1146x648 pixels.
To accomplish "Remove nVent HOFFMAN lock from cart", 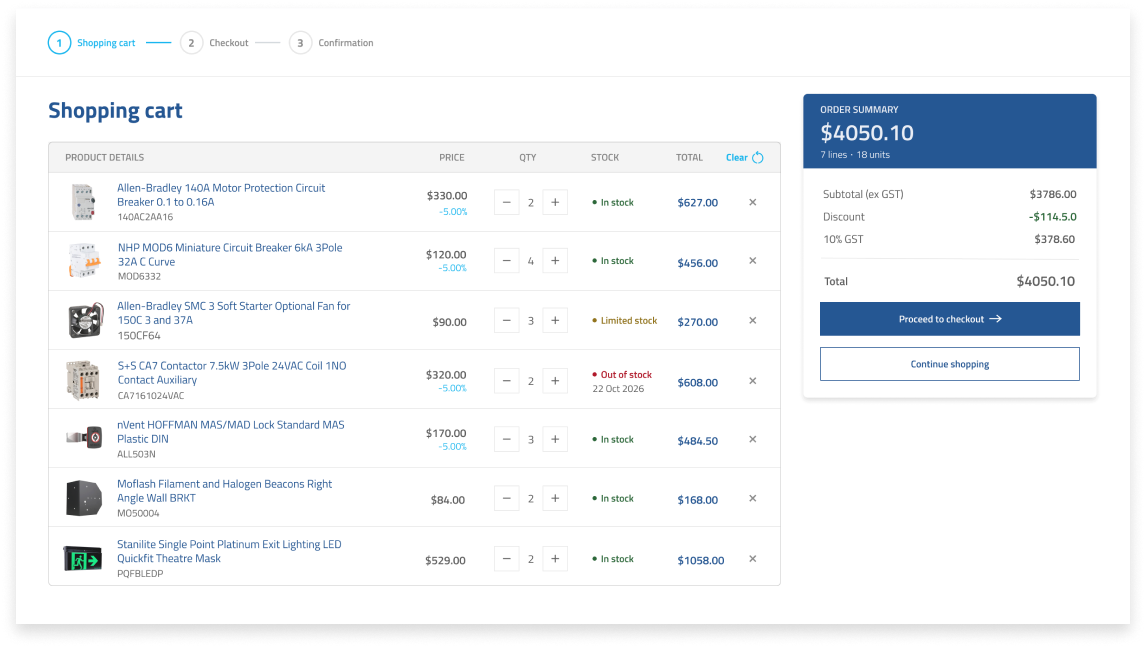I will pos(753,440).
